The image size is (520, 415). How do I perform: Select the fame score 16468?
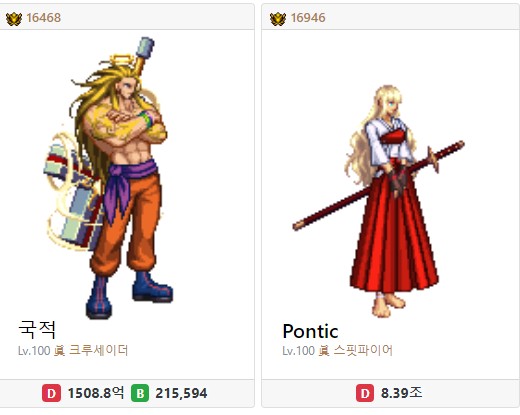point(44,18)
